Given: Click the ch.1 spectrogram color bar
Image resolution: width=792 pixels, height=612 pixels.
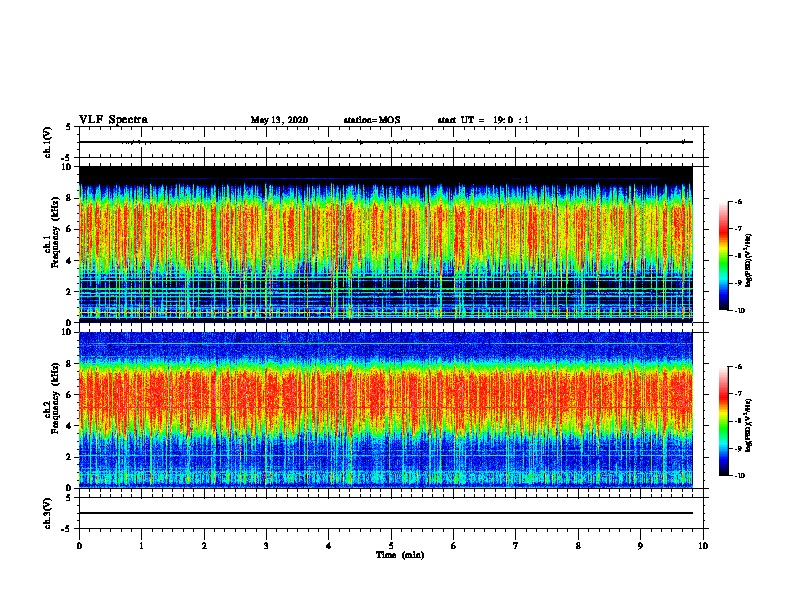Looking at the screenshot, I should 723,256.
